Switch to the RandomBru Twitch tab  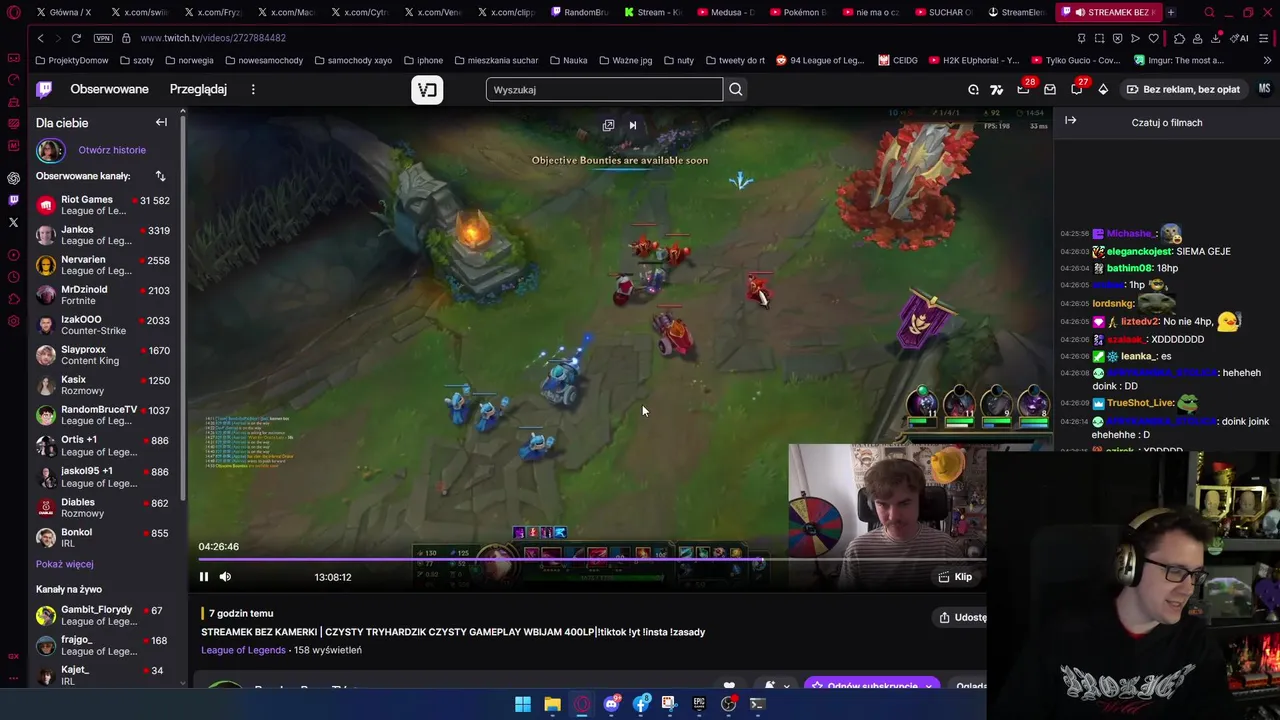pyautogui.click(x=580, y=12)
